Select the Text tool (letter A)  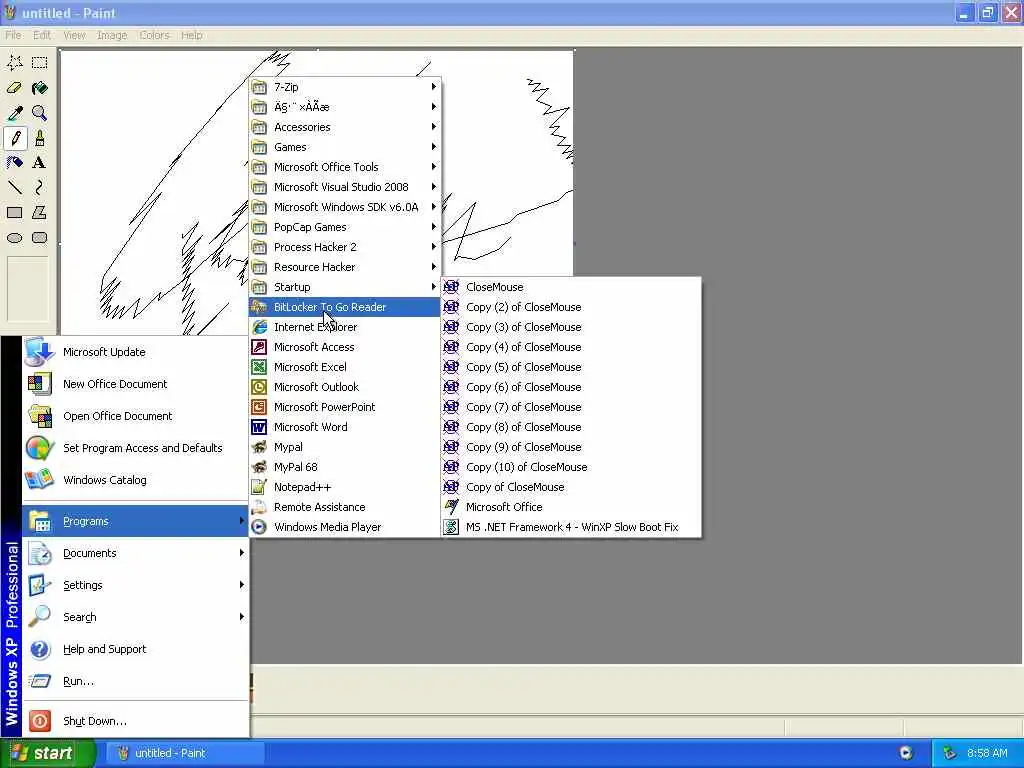[x=40, y=163]
